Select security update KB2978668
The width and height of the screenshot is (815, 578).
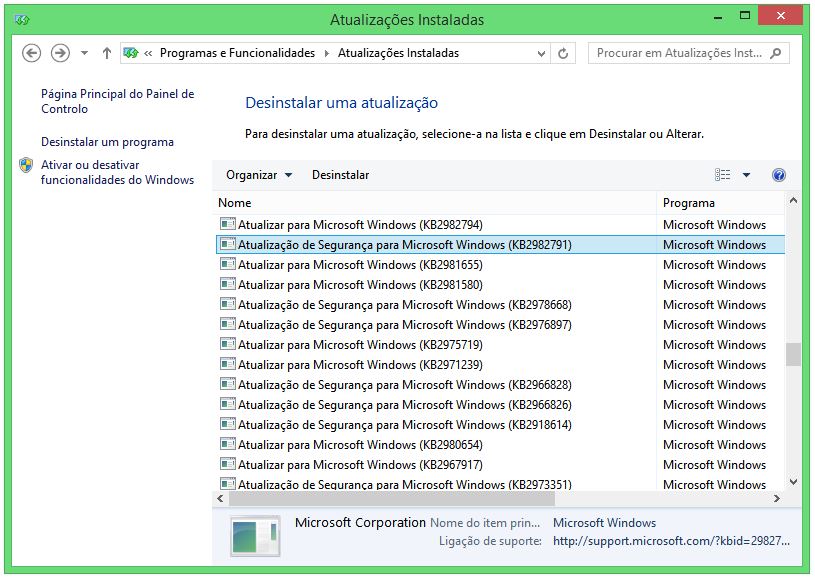500,305
